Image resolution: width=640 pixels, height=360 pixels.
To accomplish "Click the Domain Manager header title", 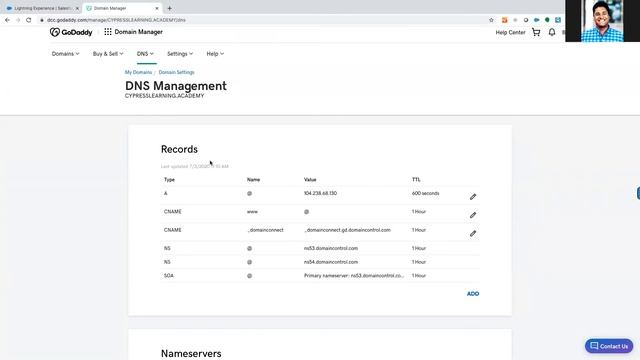I will coord(138,32).
